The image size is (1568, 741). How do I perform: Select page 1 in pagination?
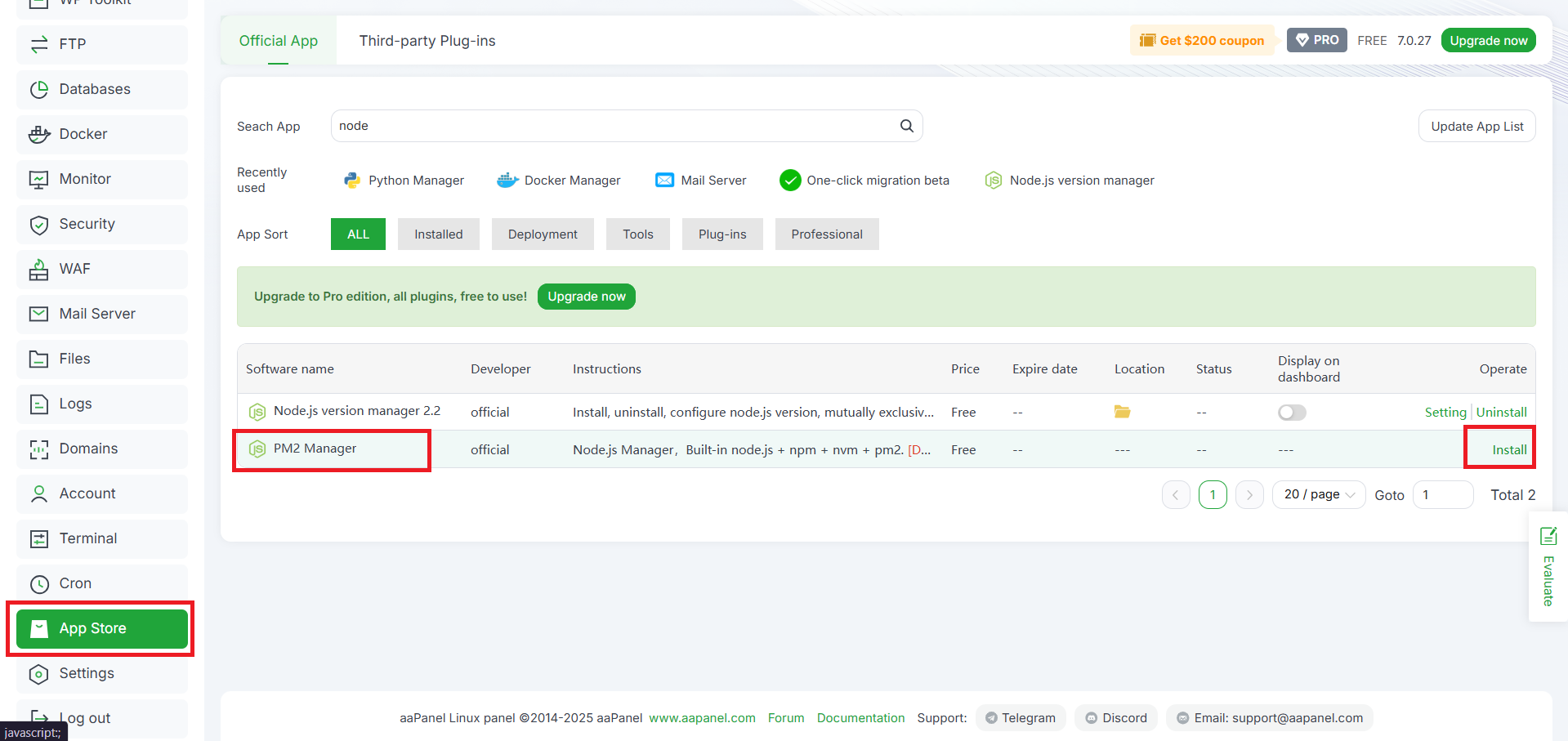coord(1213,495)
